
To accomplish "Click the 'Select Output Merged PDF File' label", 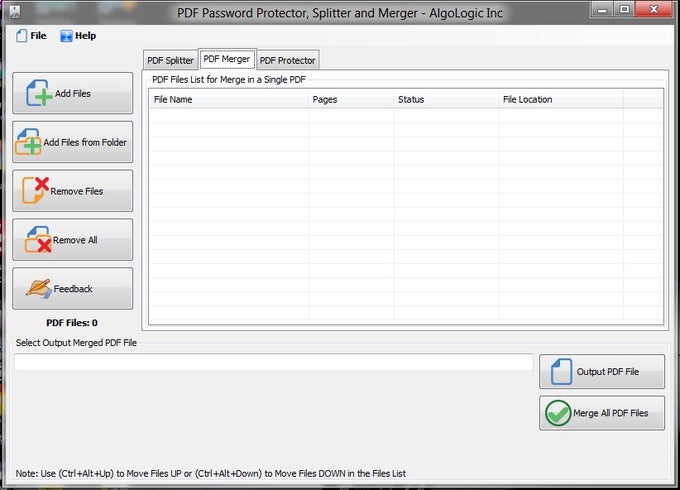I will pos(76,343).
